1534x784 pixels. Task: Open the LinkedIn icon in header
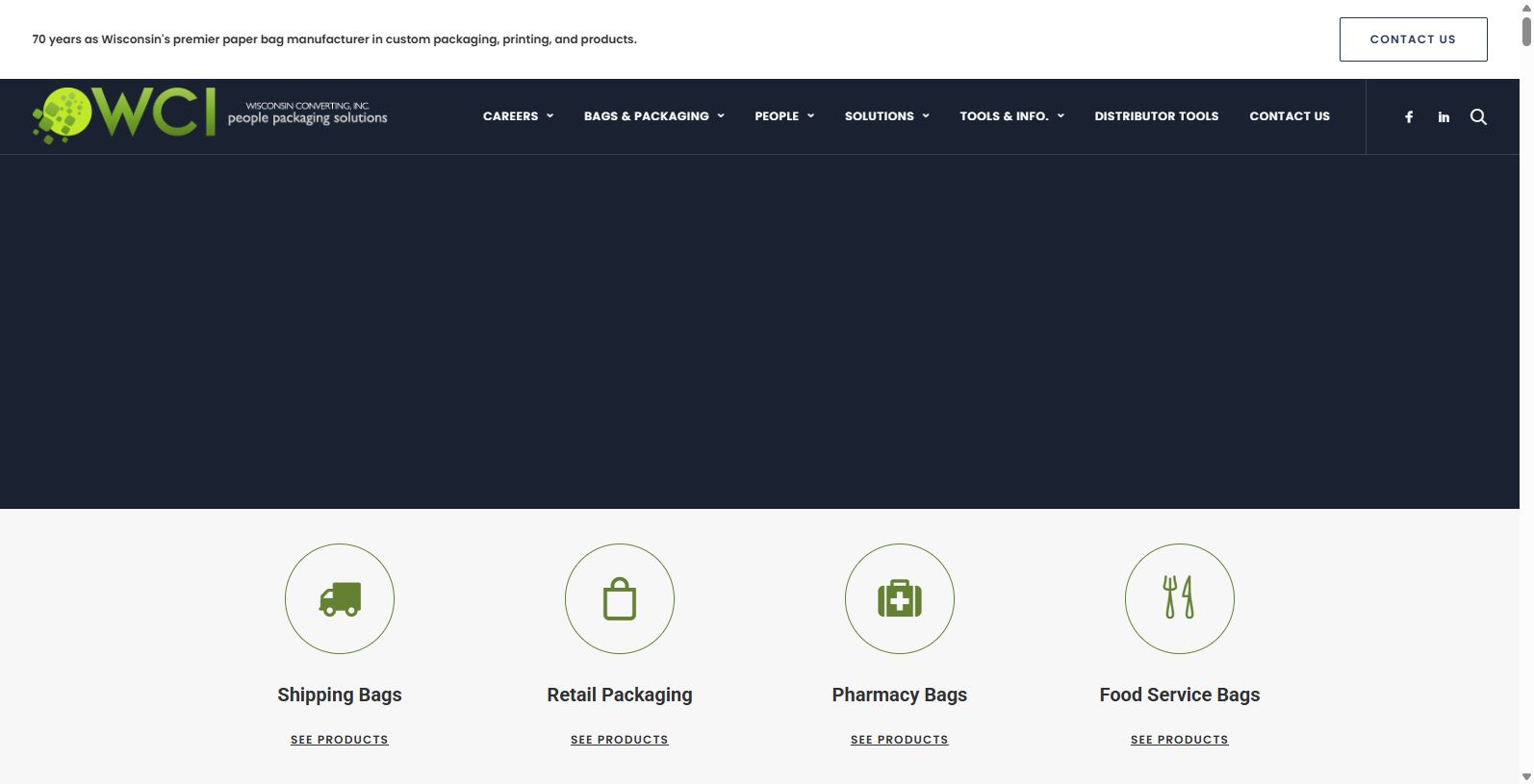pyautogui.click(x=1444, y=116)
